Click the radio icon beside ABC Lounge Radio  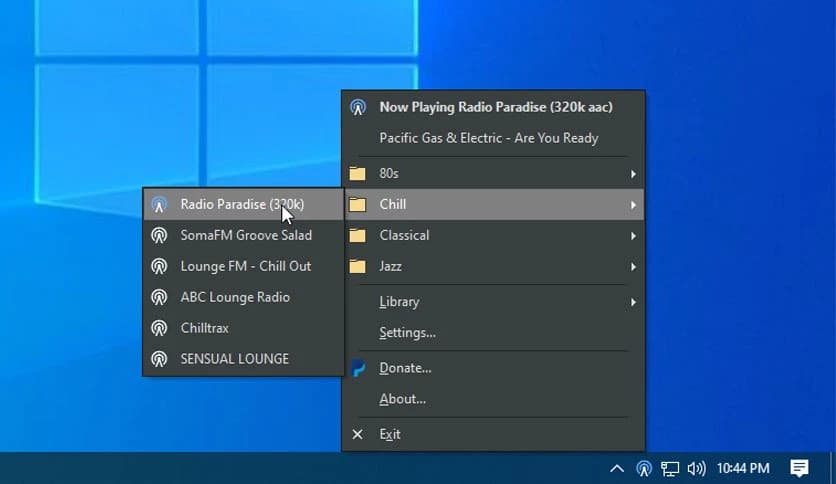[x=158, y=297]
